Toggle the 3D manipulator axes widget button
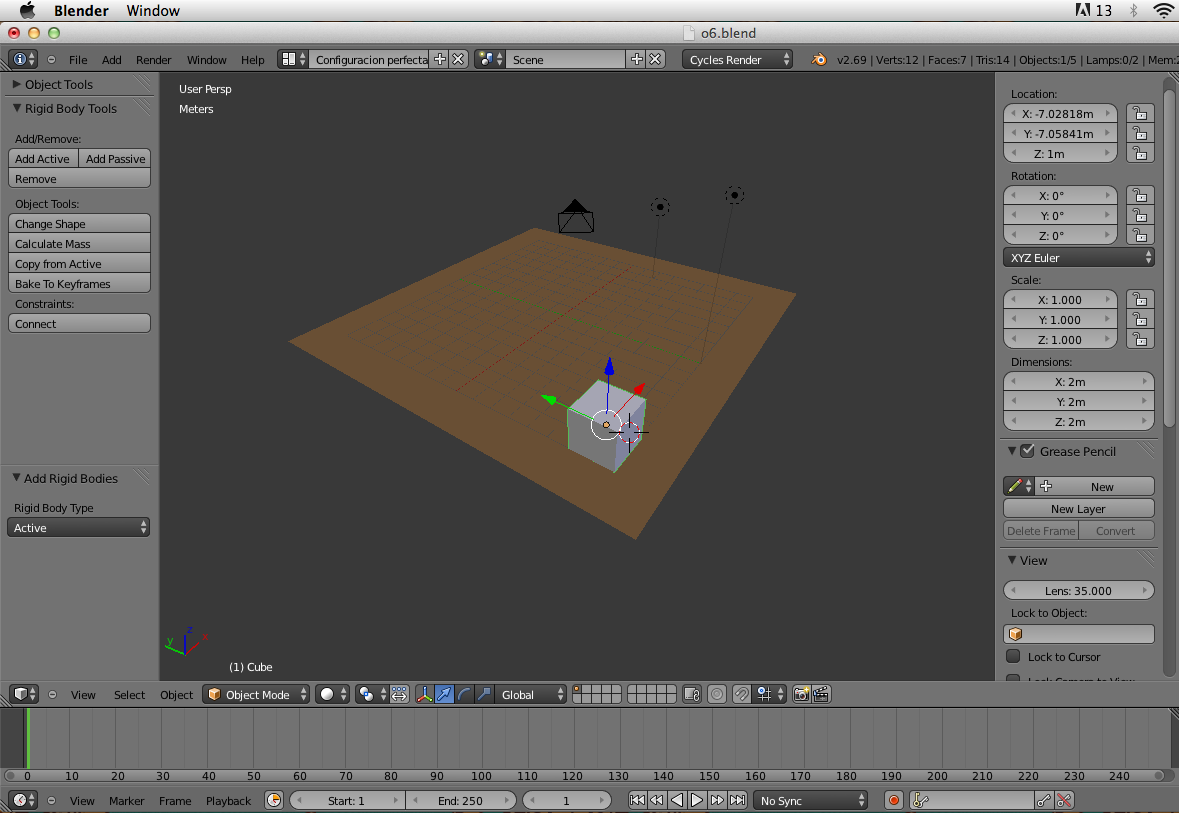Image resolution: width=1179 pixels, height=813 pixels. pos(425,694)
